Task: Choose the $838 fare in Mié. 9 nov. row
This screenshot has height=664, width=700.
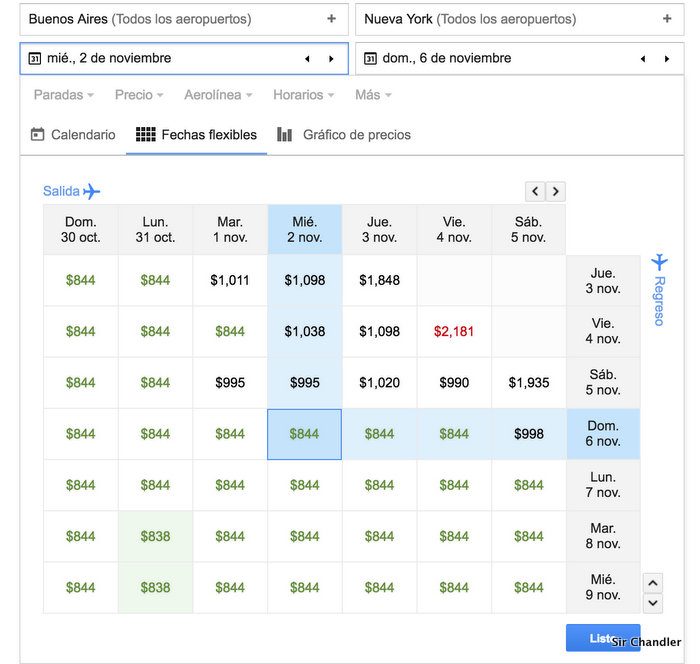Action: (155, 587)
